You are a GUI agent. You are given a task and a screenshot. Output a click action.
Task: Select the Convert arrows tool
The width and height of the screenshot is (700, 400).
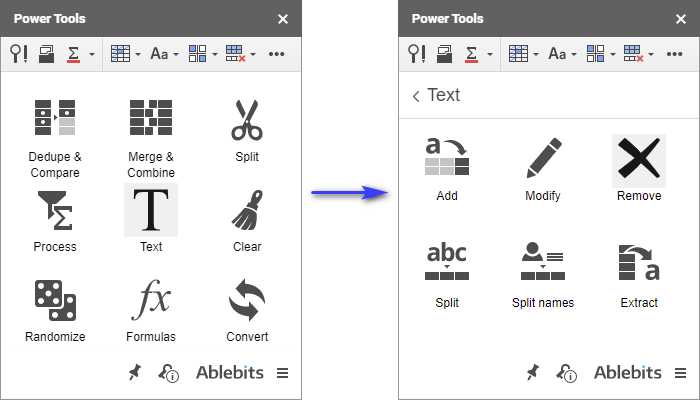click(x=247, y=311)
